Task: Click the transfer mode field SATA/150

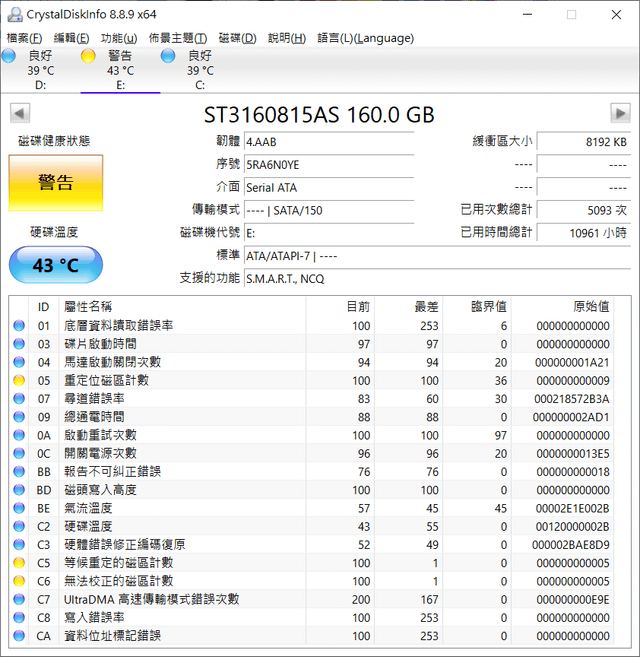Action: [329, 210]
